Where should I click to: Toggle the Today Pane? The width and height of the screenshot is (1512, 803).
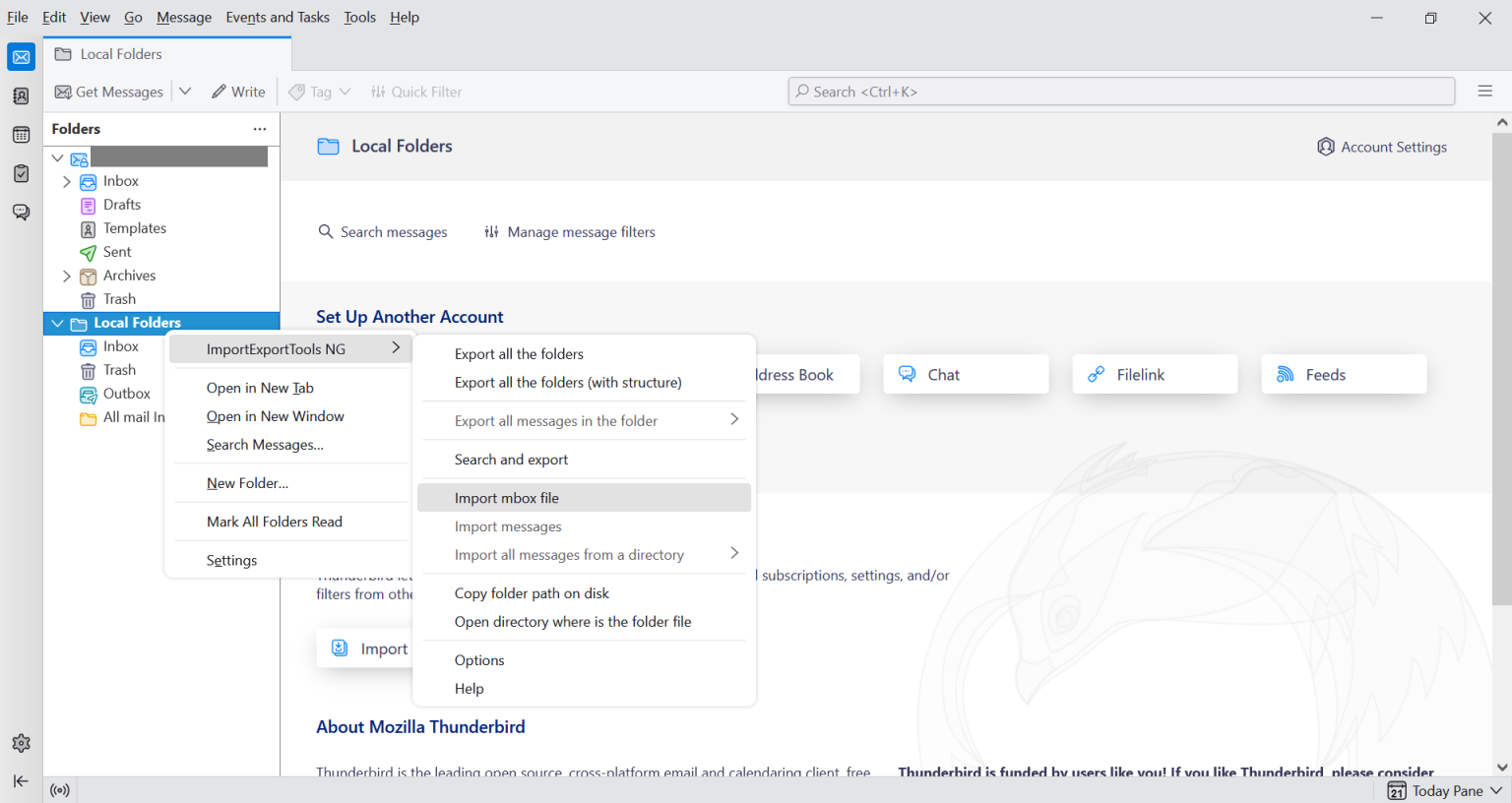[1444, 790]
